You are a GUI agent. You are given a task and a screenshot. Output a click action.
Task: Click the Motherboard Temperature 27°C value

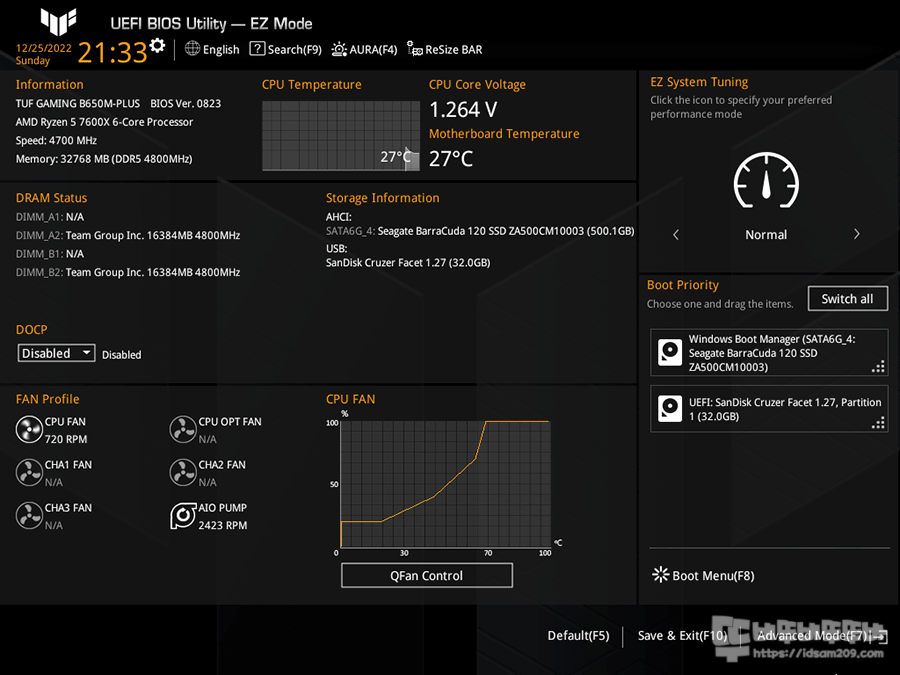tap(451, 158)
